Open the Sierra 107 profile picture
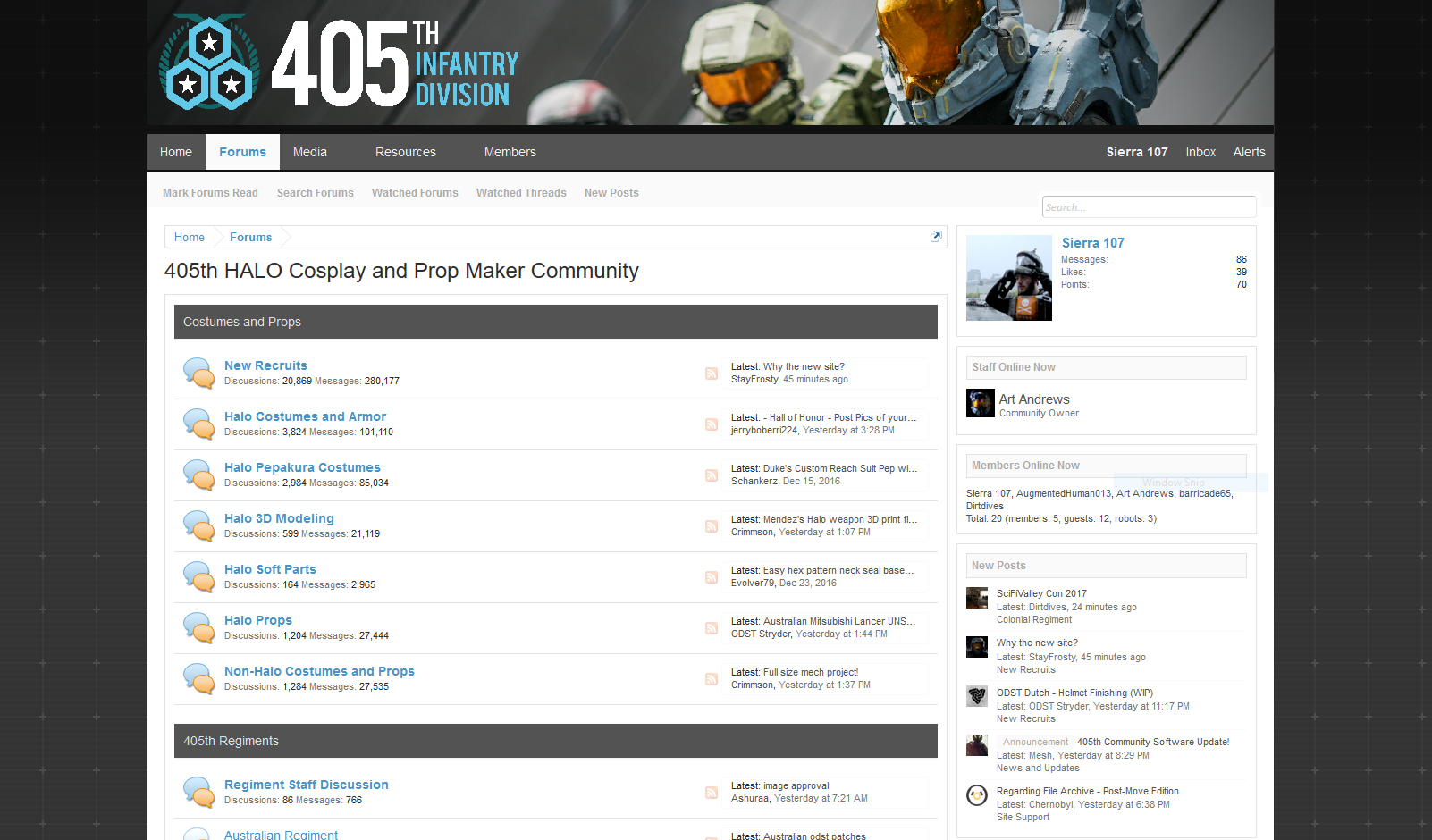This screenshot has width=1432, height=840. tap(1009, 278)
